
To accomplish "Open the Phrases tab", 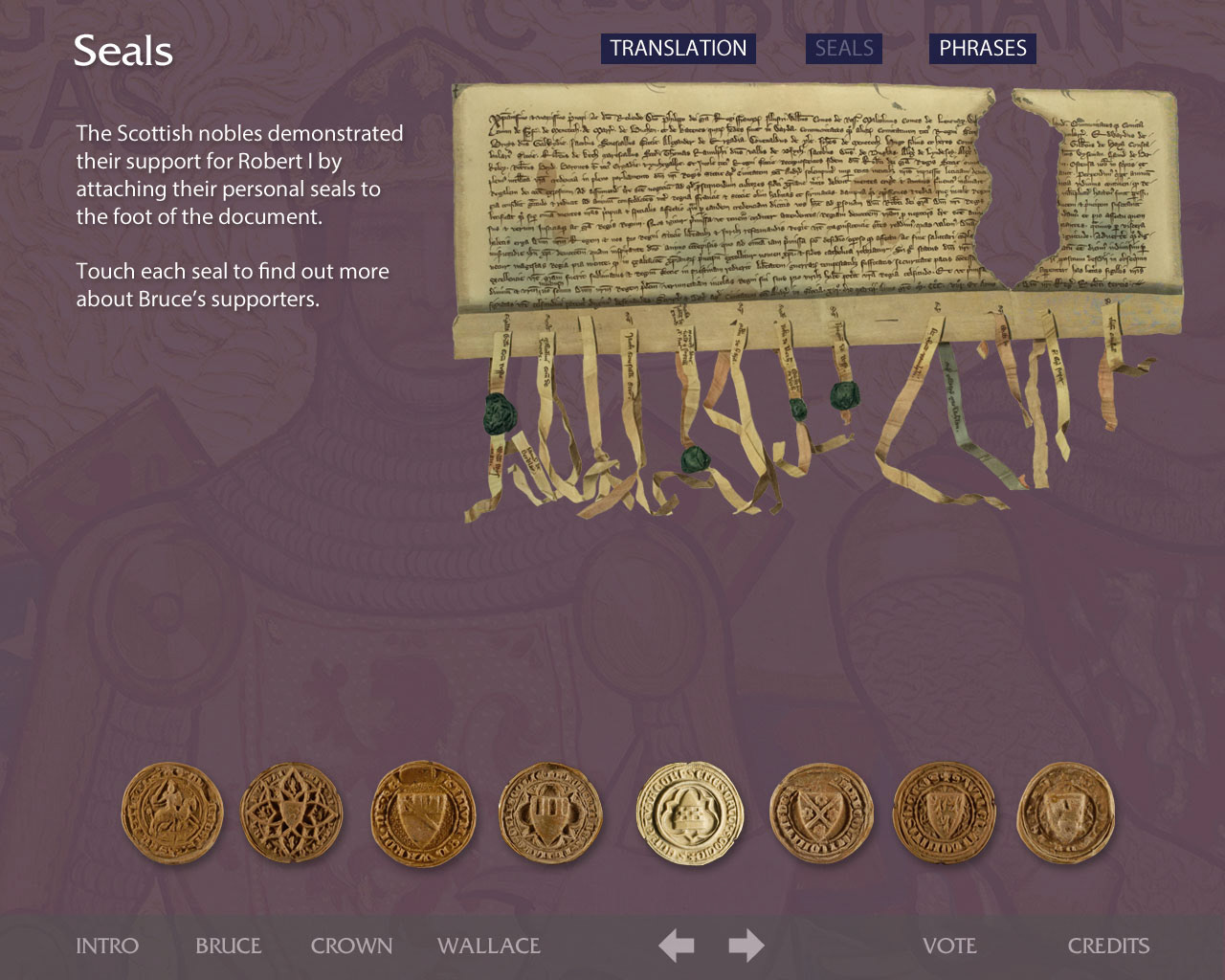I will tap(983, 49).
